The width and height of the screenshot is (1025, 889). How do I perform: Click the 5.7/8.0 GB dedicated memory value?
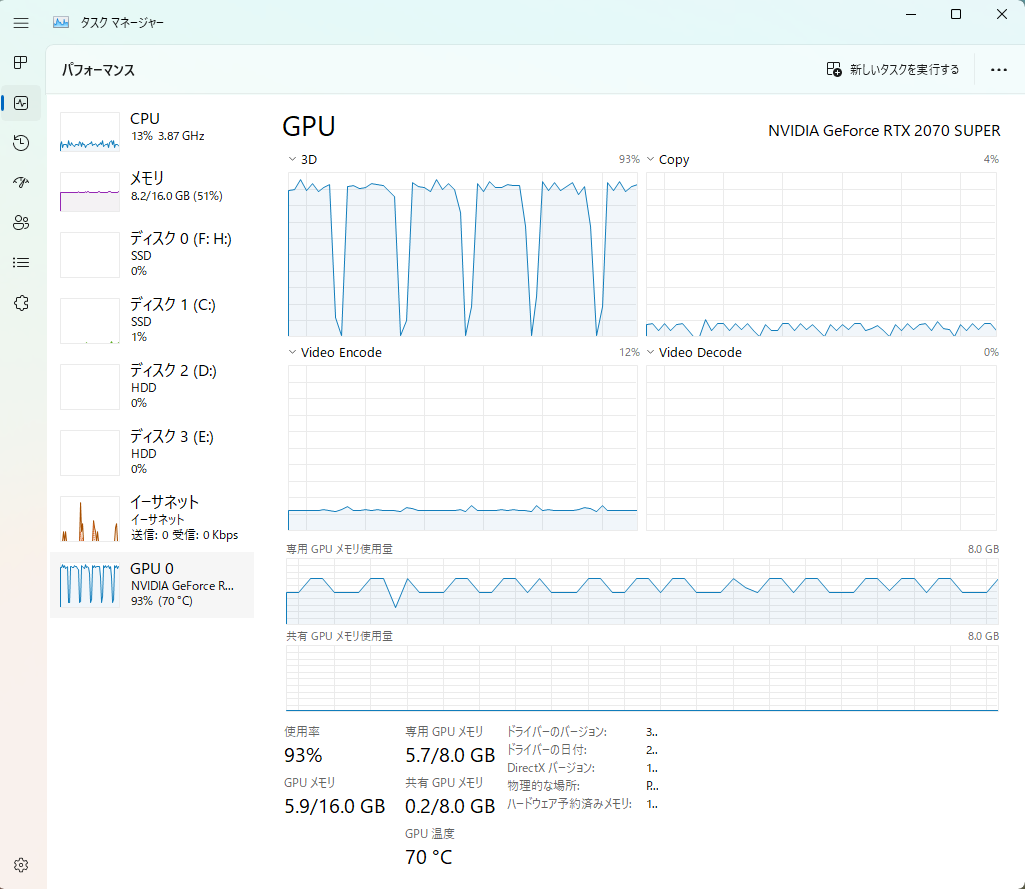coord(450,756)
